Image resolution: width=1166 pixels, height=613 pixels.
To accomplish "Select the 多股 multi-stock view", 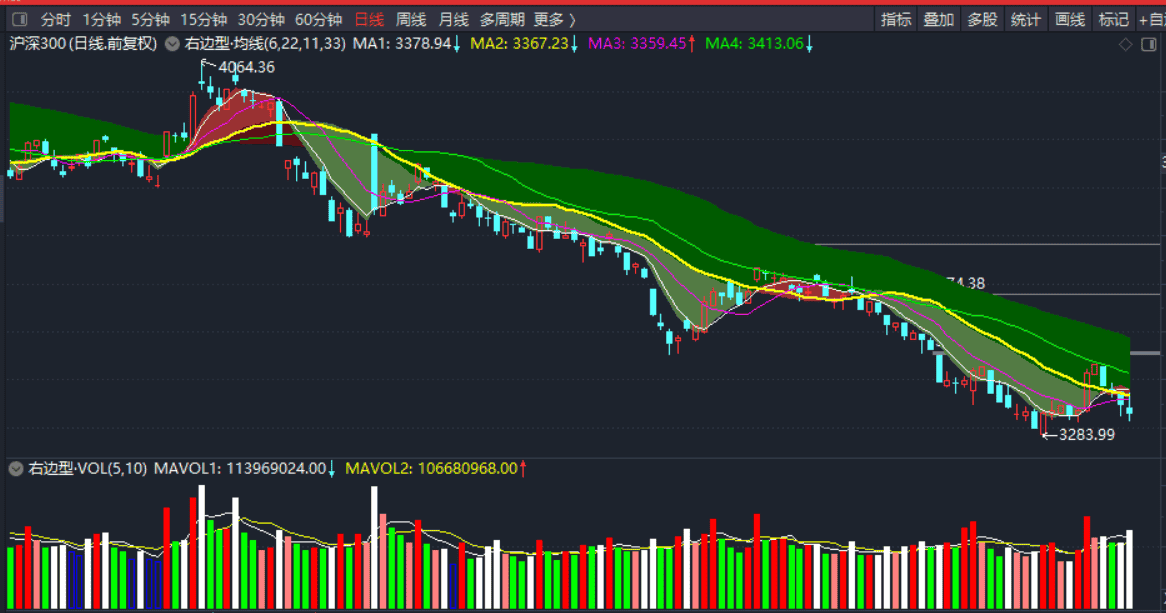I will click(982, 19).
